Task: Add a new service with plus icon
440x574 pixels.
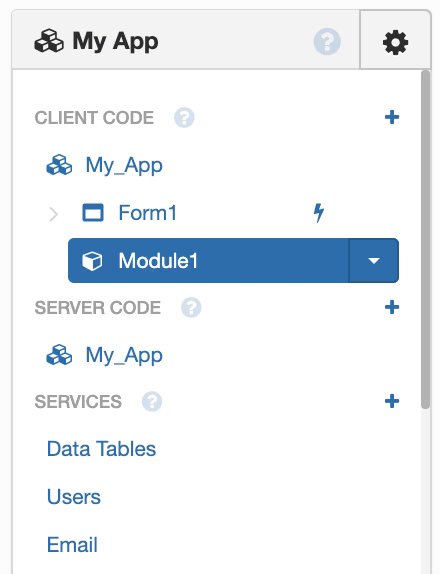Action: (392, 401)
